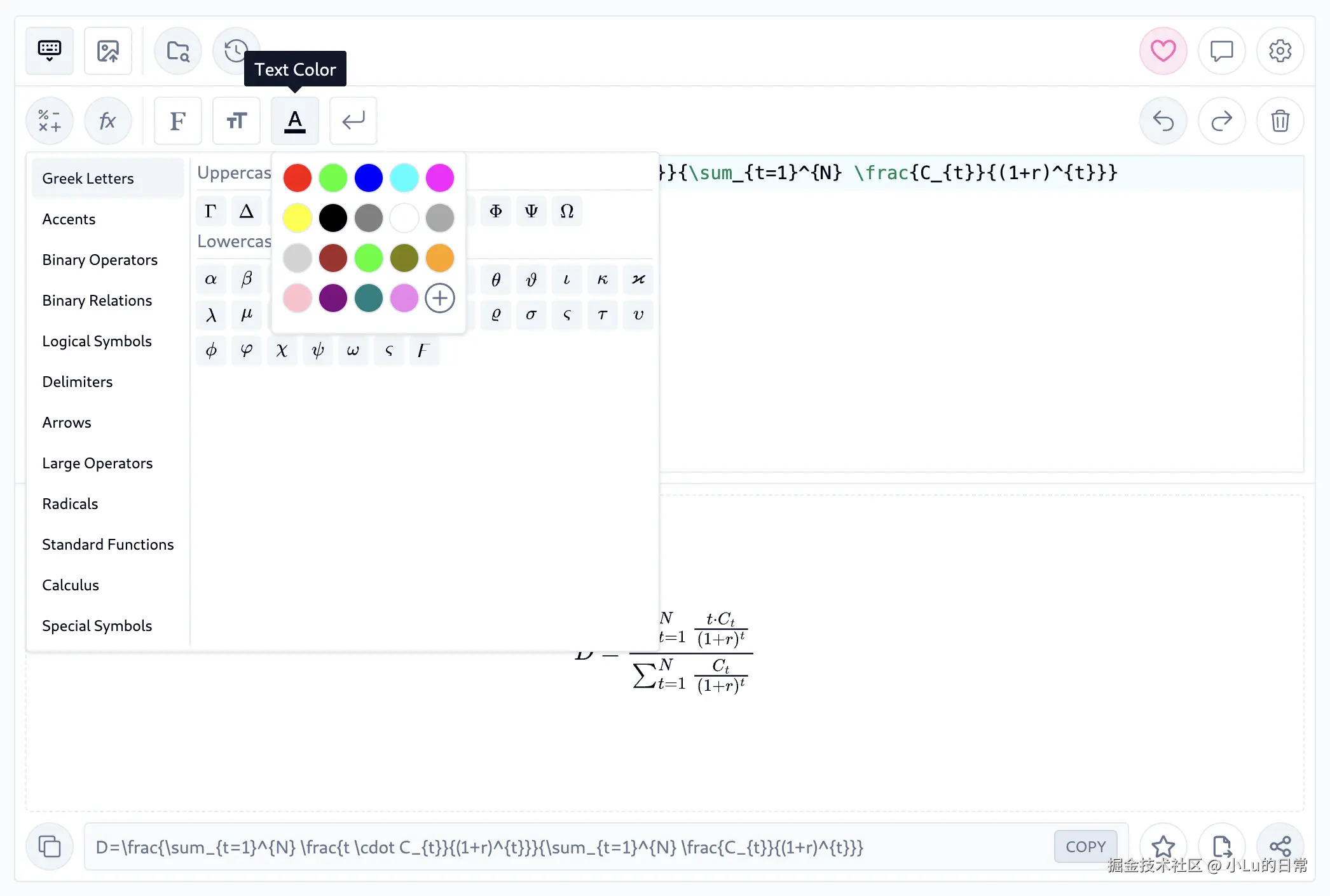This screenshot has width=1330, height=896.
Task: Click the undo arrow button
Action: (1163, 121)
